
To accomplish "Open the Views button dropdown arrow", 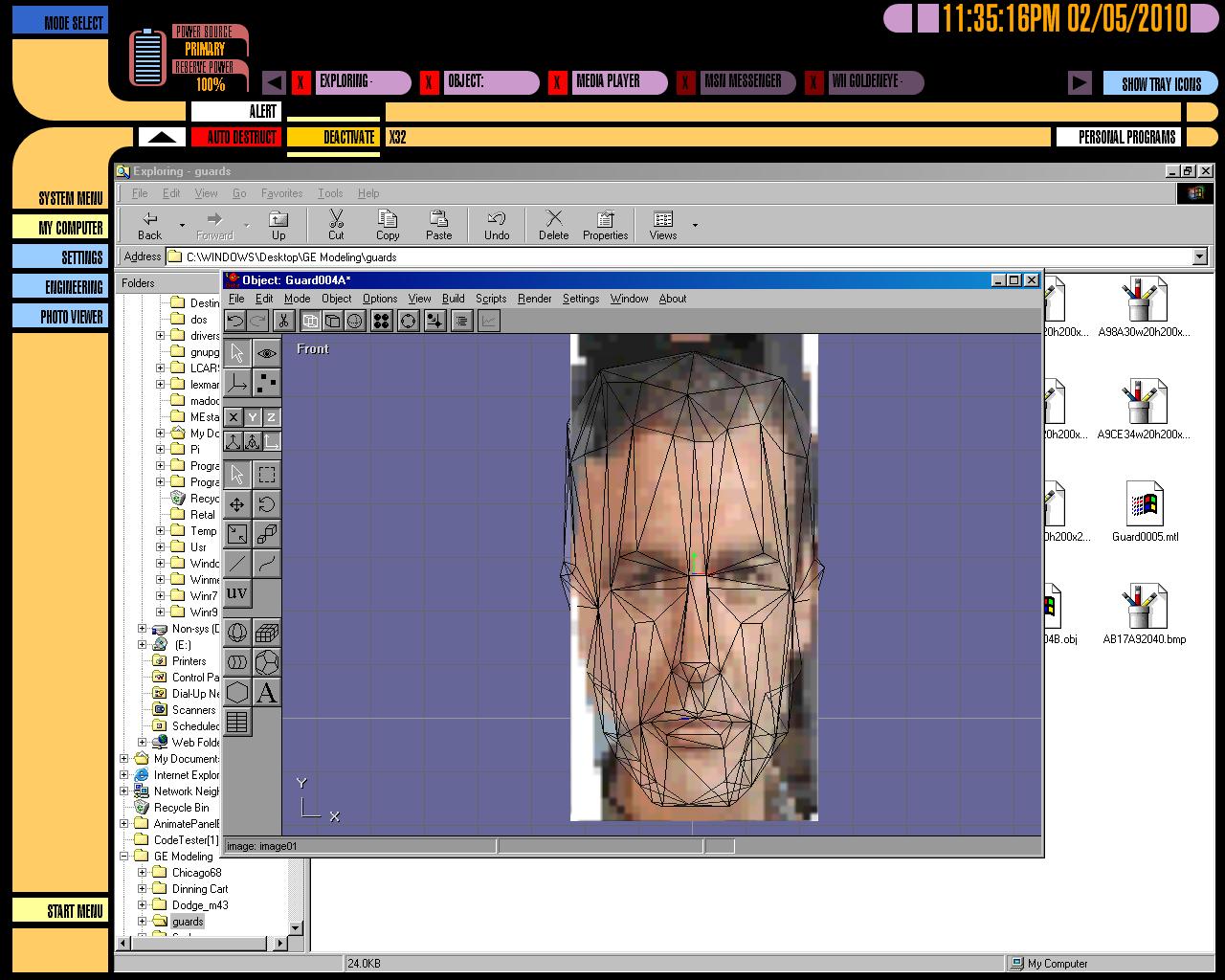I will pos(695,226).
